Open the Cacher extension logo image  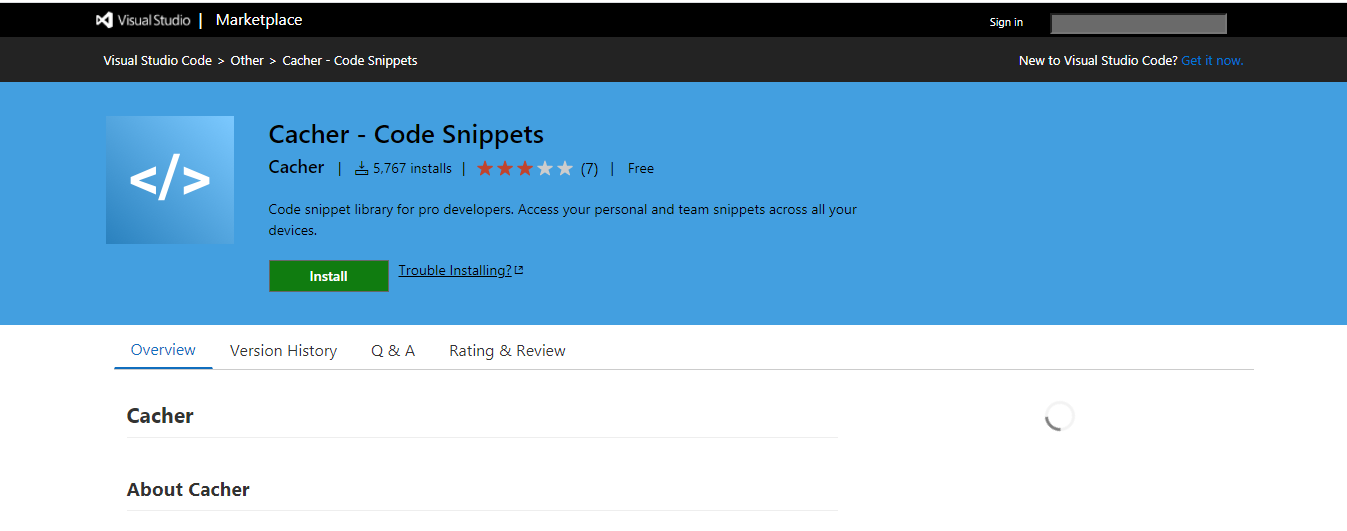click(x=170, y=180)
